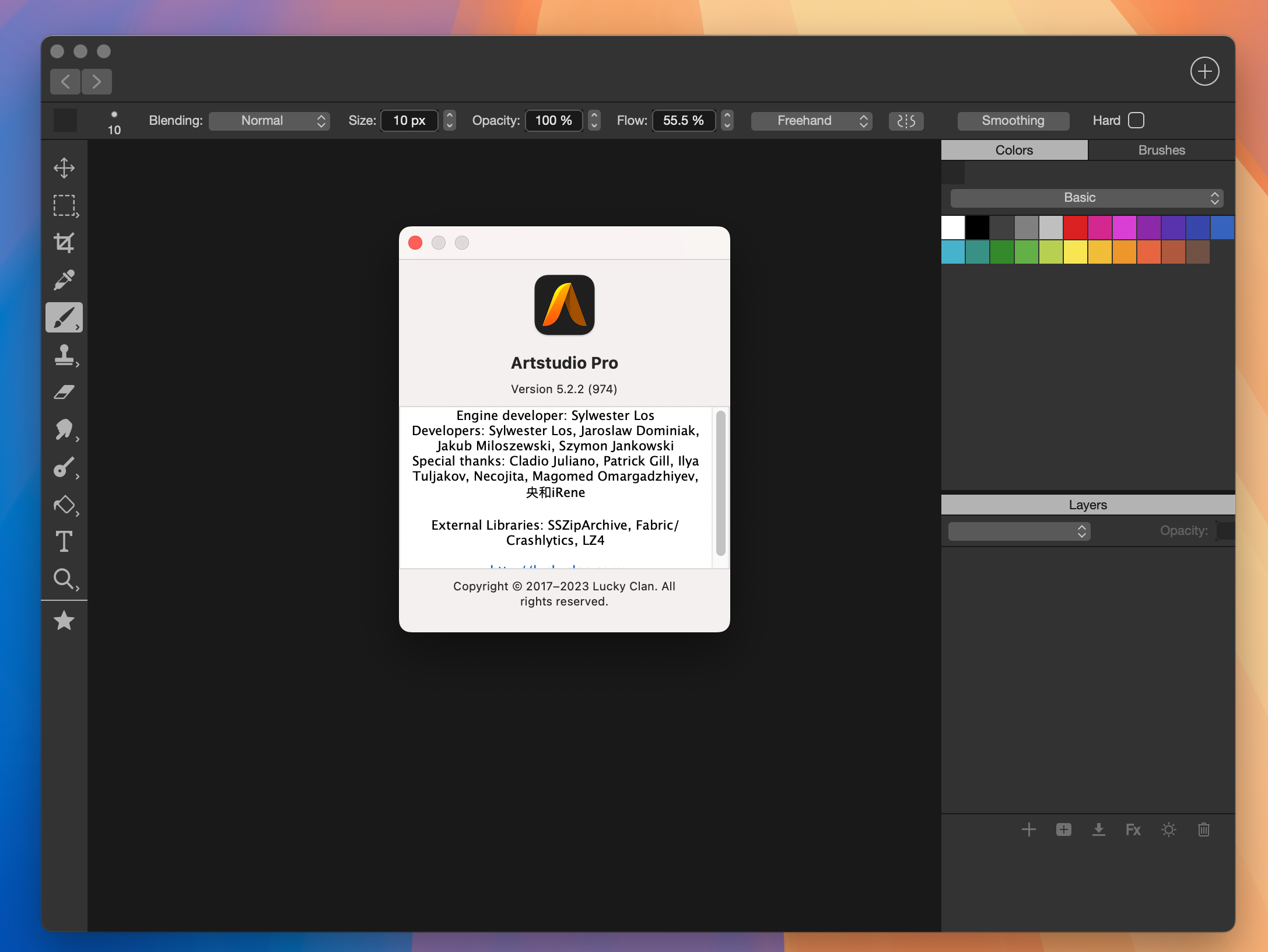1268x952 pixels.
Task: Click the add new layer button
Action: coord(1028,829)
